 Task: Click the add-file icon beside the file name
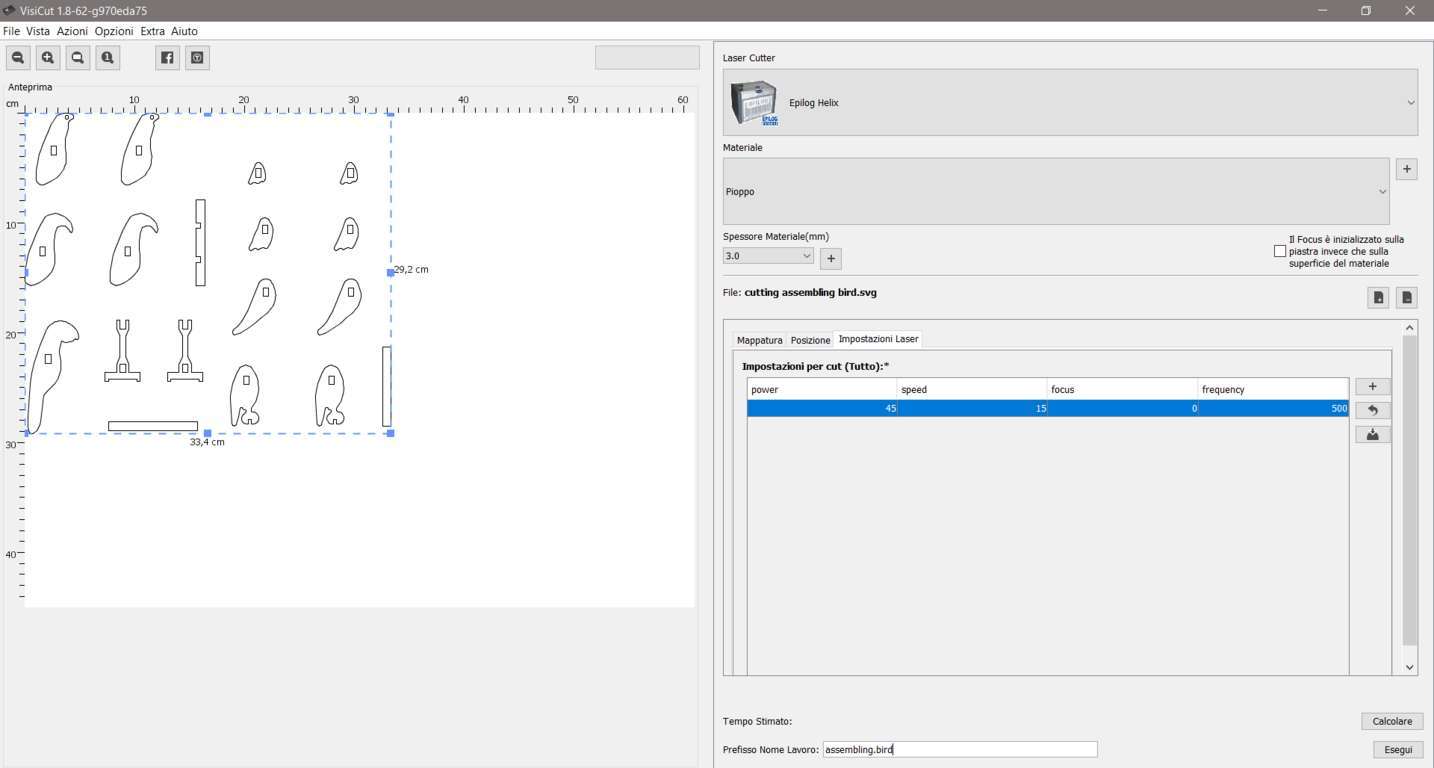coord(1378,297)
